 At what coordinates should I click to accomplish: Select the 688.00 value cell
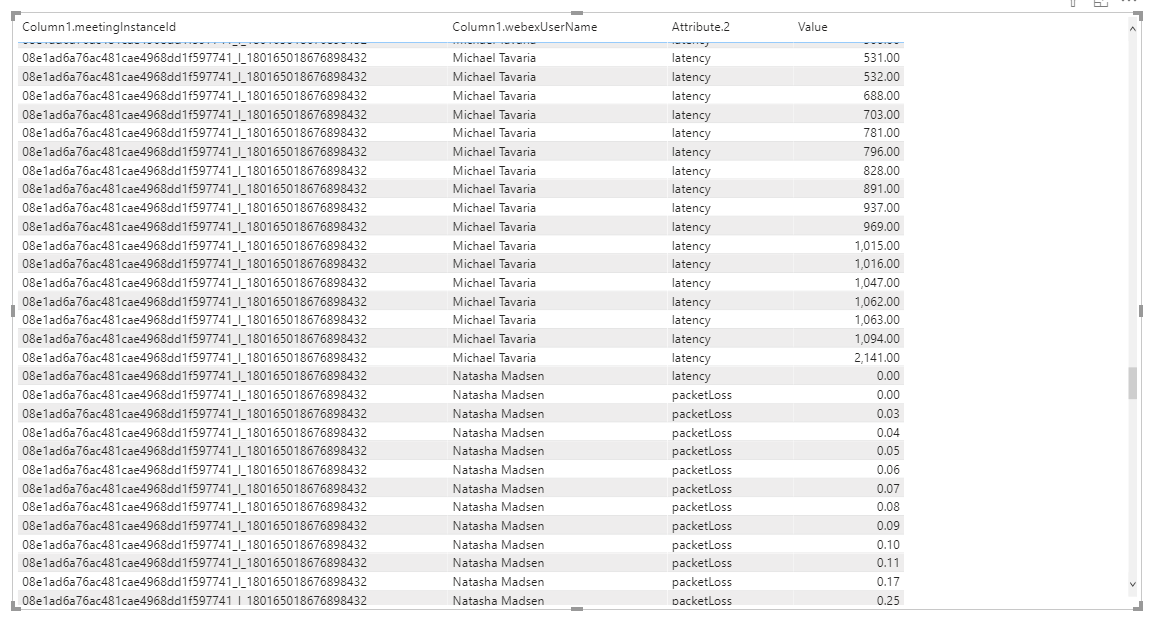[881, 96]
